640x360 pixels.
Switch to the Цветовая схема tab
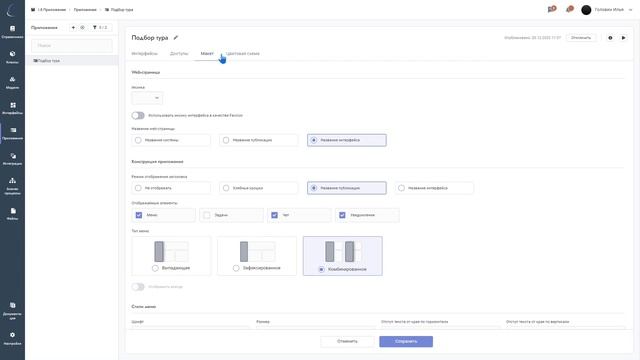242,53
